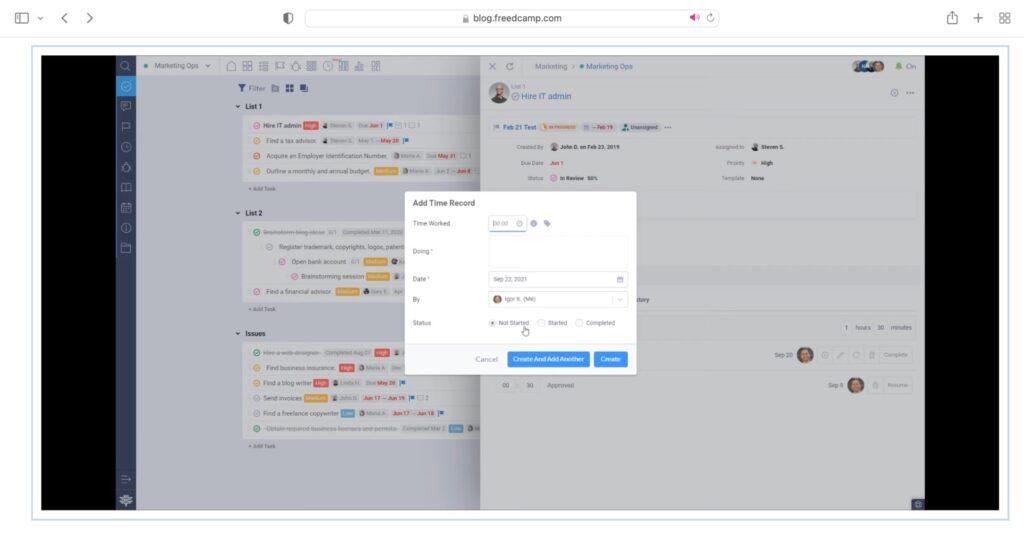Open the Discussions chat icon in the sidebar

pos(126,106)
